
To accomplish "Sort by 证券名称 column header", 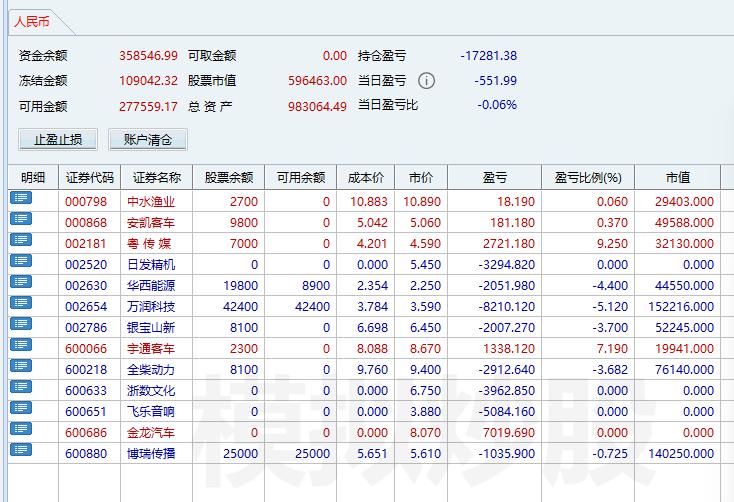I will coord(156,177).
